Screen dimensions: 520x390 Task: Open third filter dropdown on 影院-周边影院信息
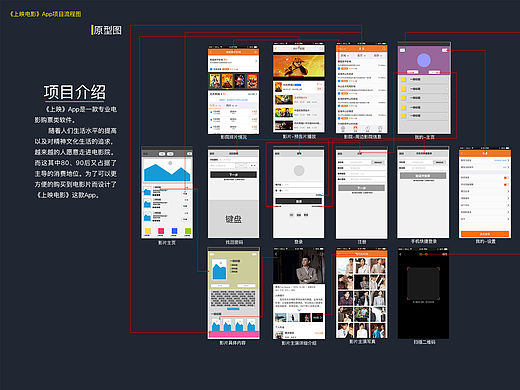coord(377,55)
